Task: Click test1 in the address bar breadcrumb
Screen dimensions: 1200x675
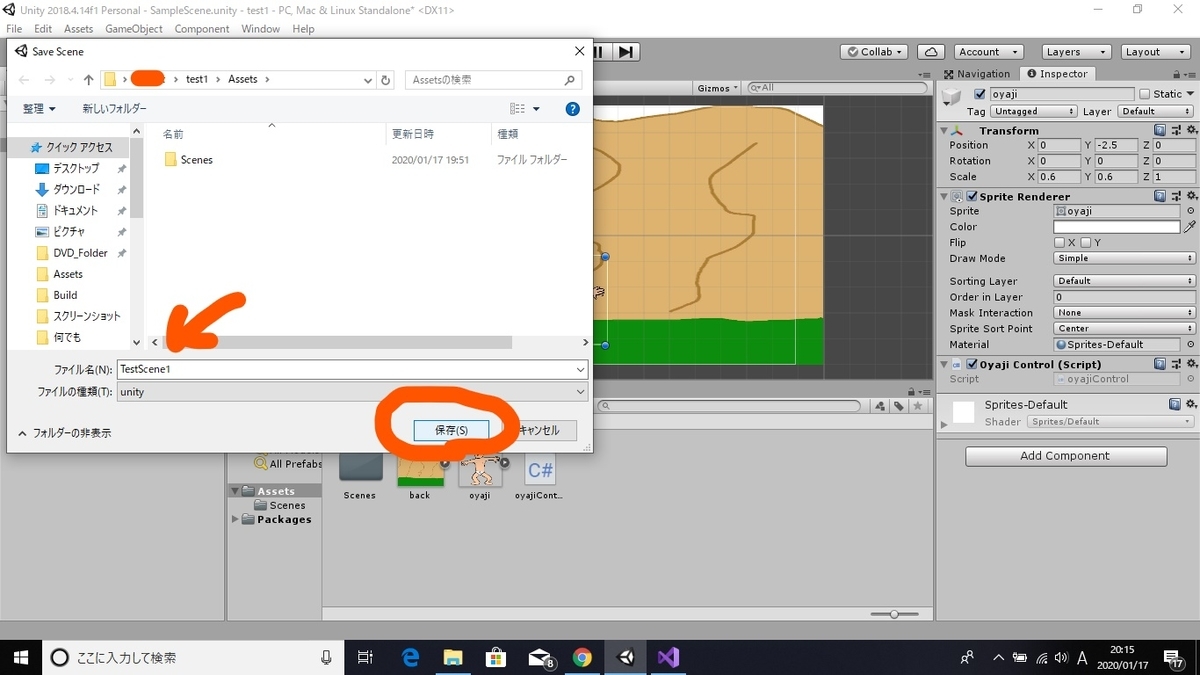Action: (x=197, y=80)
